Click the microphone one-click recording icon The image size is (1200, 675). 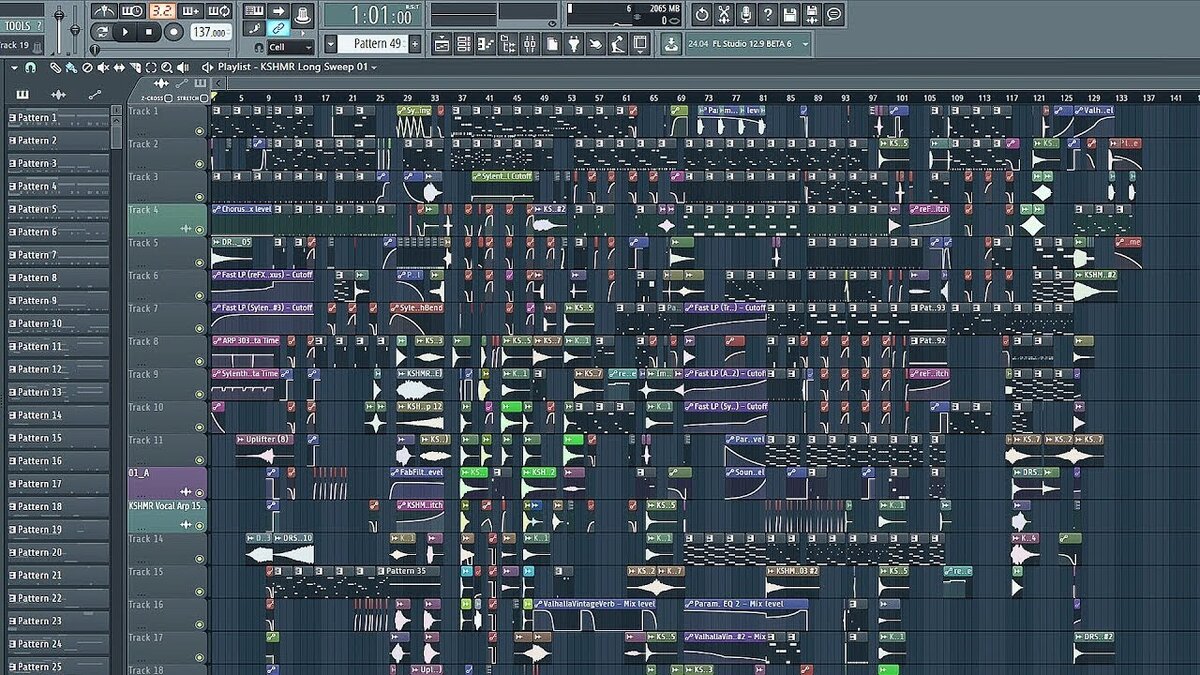click(746, 15)
